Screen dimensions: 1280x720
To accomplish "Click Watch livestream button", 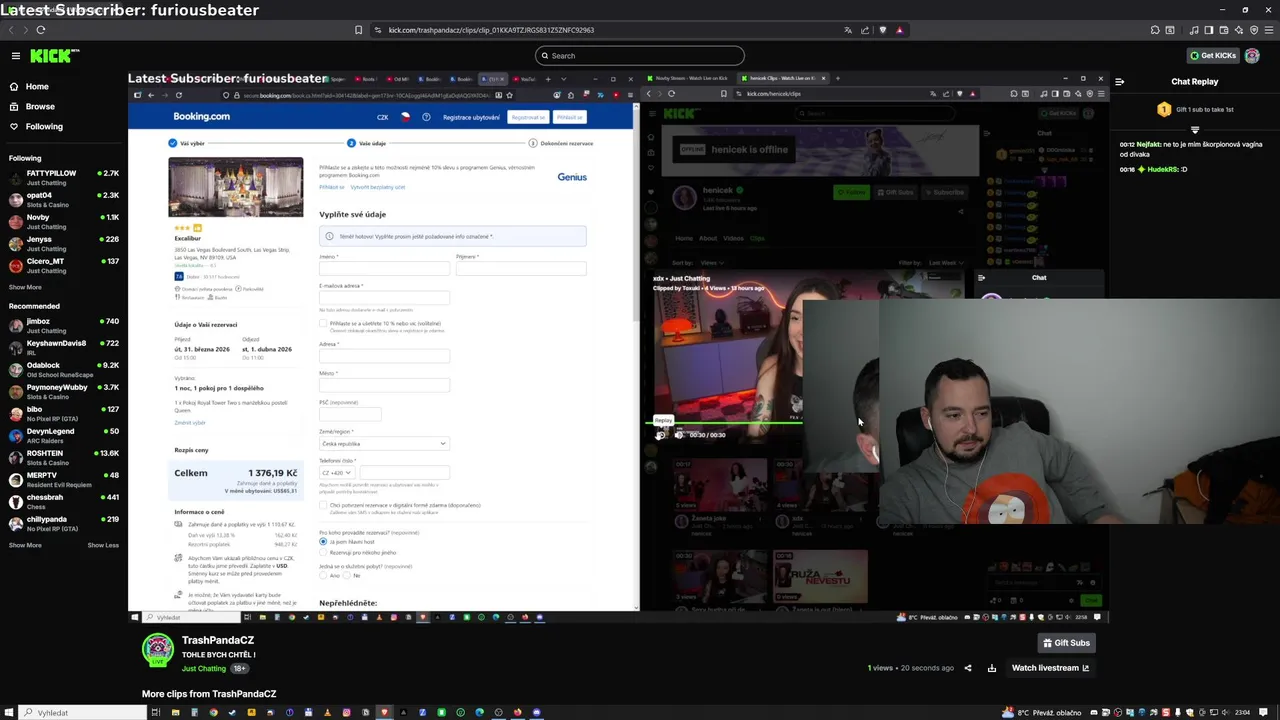I will [x=1050, y=668].
